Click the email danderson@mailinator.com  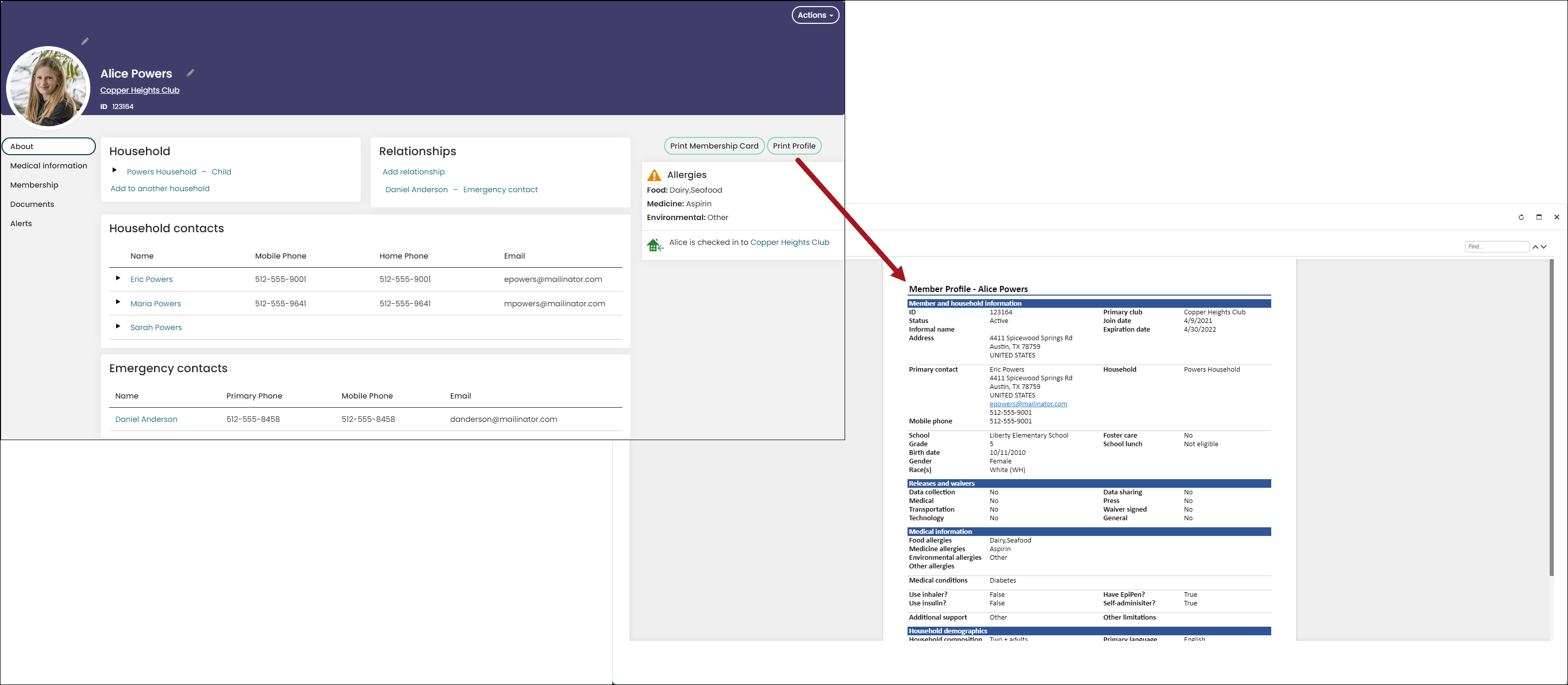[x=503, y=419]
